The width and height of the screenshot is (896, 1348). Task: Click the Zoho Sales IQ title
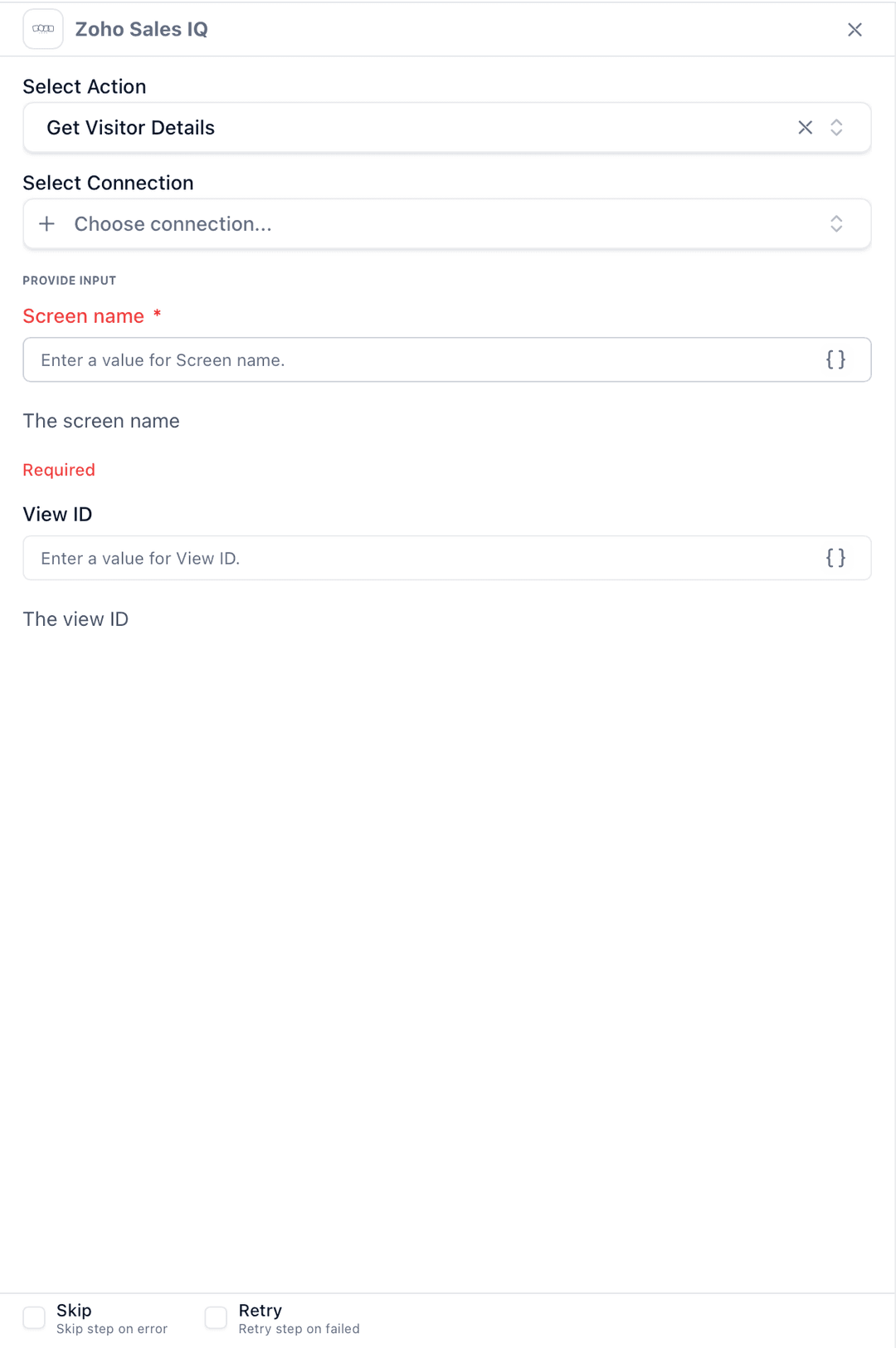[141, 28]
